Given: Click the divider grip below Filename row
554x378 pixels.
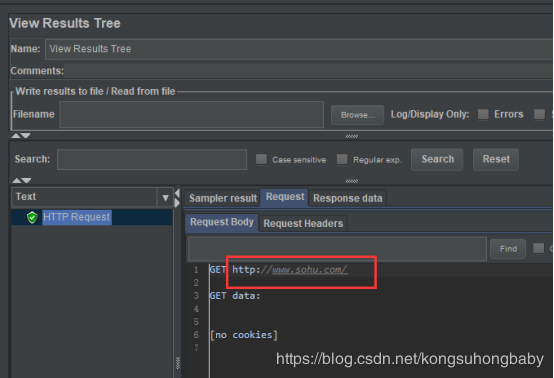Looking at the screenshot, I should [352, 136].
